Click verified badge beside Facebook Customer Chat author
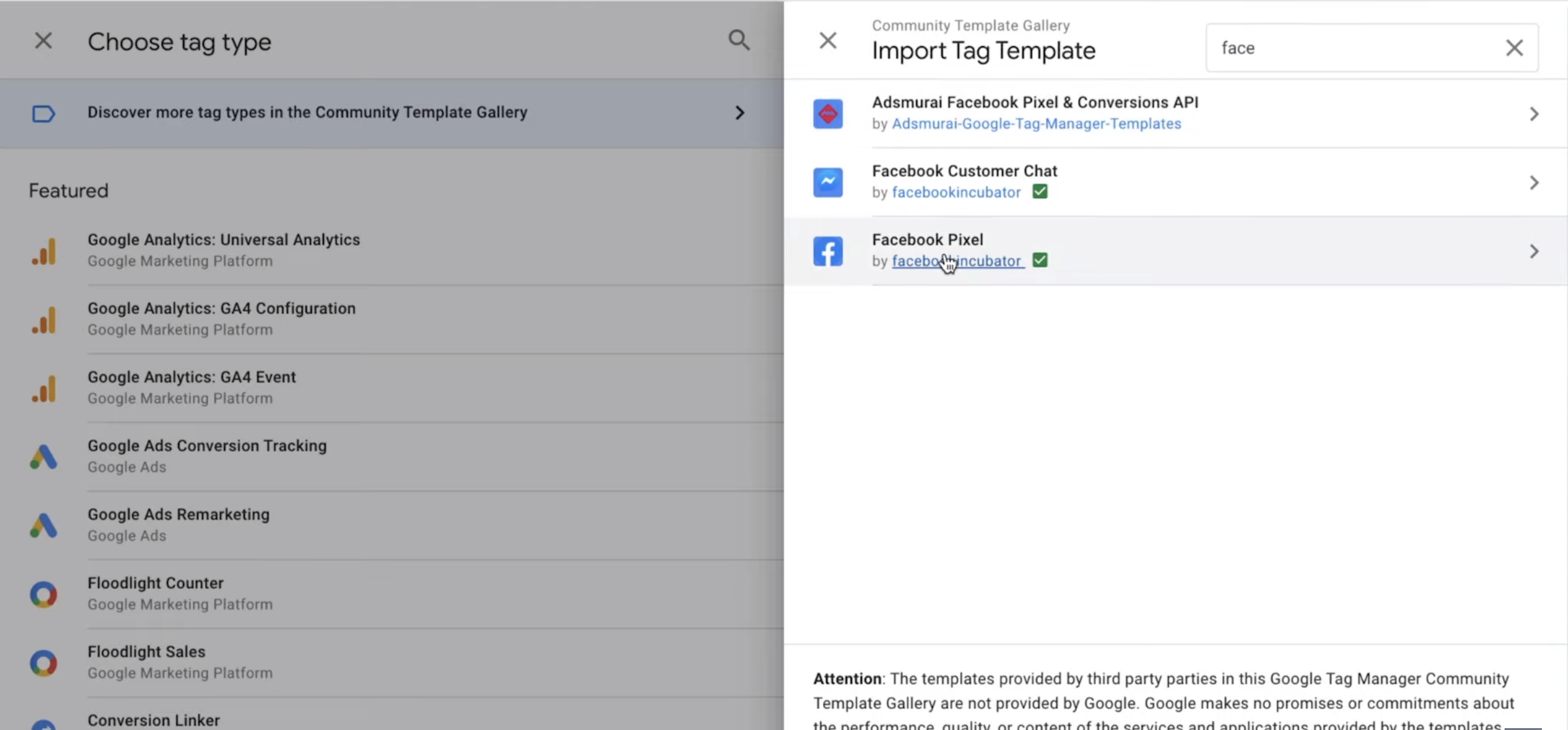 (1040, 192)
